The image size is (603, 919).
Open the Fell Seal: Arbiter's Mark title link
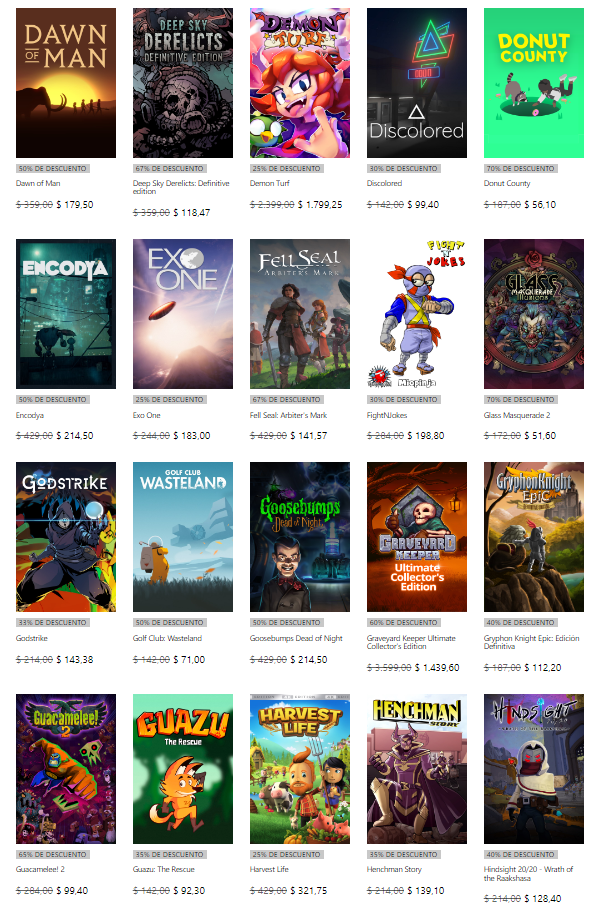click(288, 415)
